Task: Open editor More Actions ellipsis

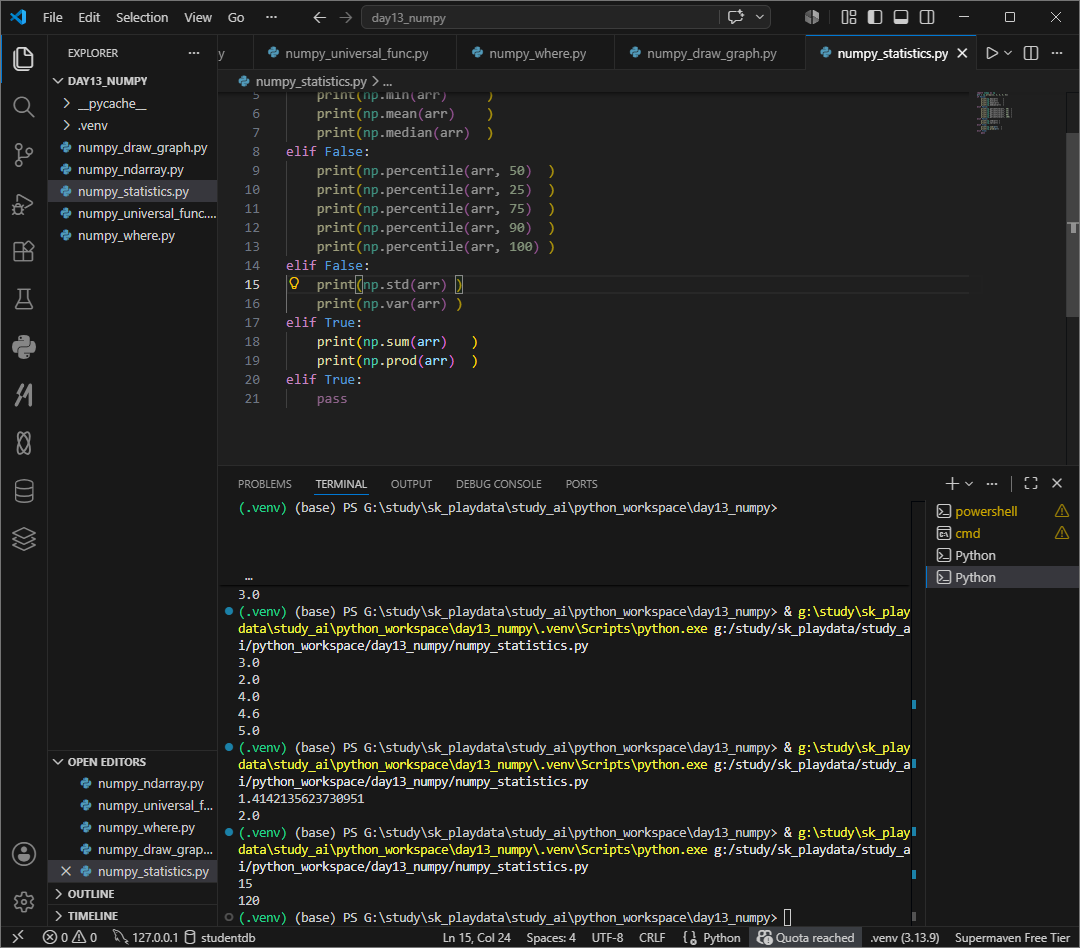Action: (1057, 53)
